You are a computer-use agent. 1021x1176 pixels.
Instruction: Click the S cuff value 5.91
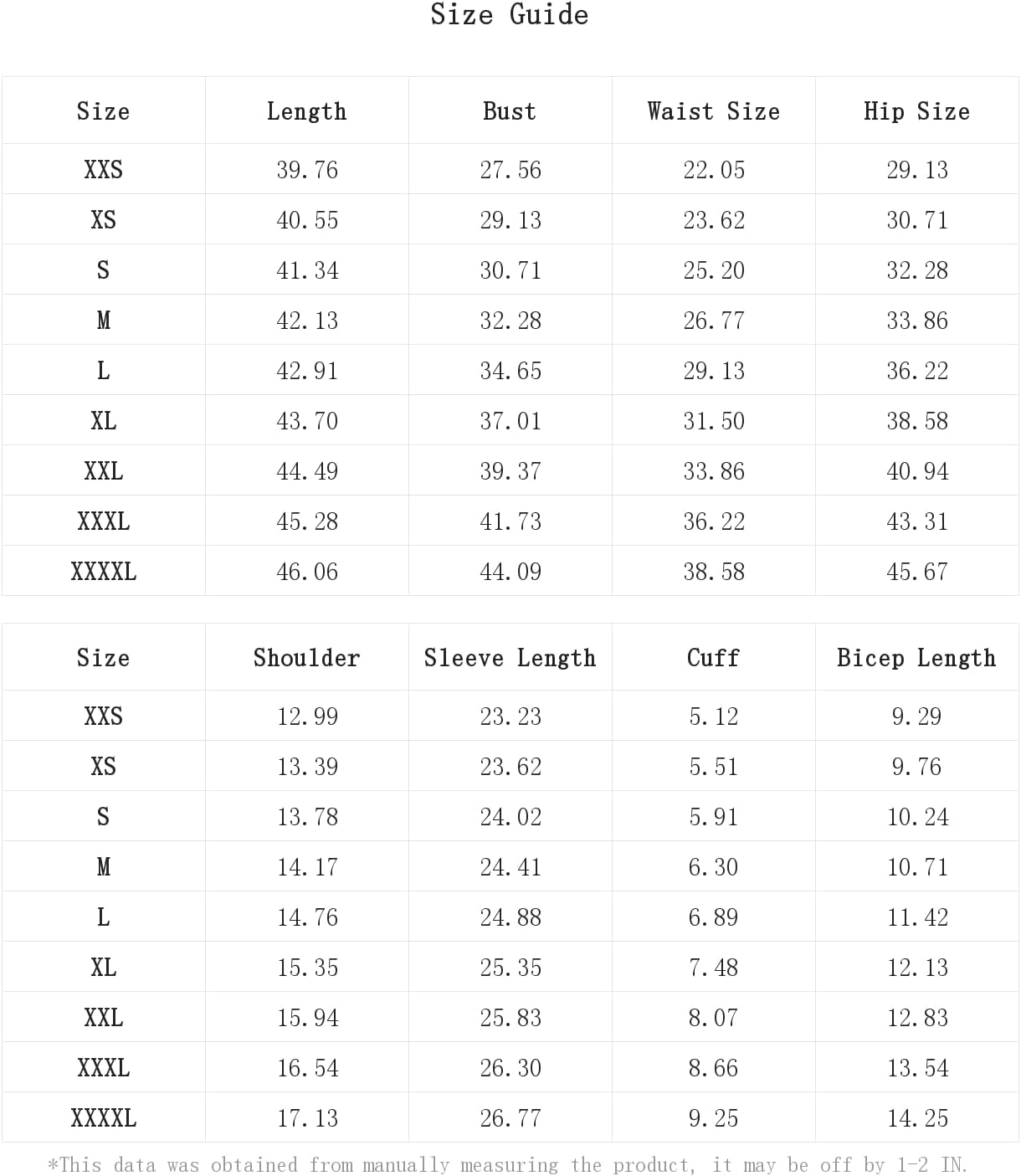[x=714, y=817]
